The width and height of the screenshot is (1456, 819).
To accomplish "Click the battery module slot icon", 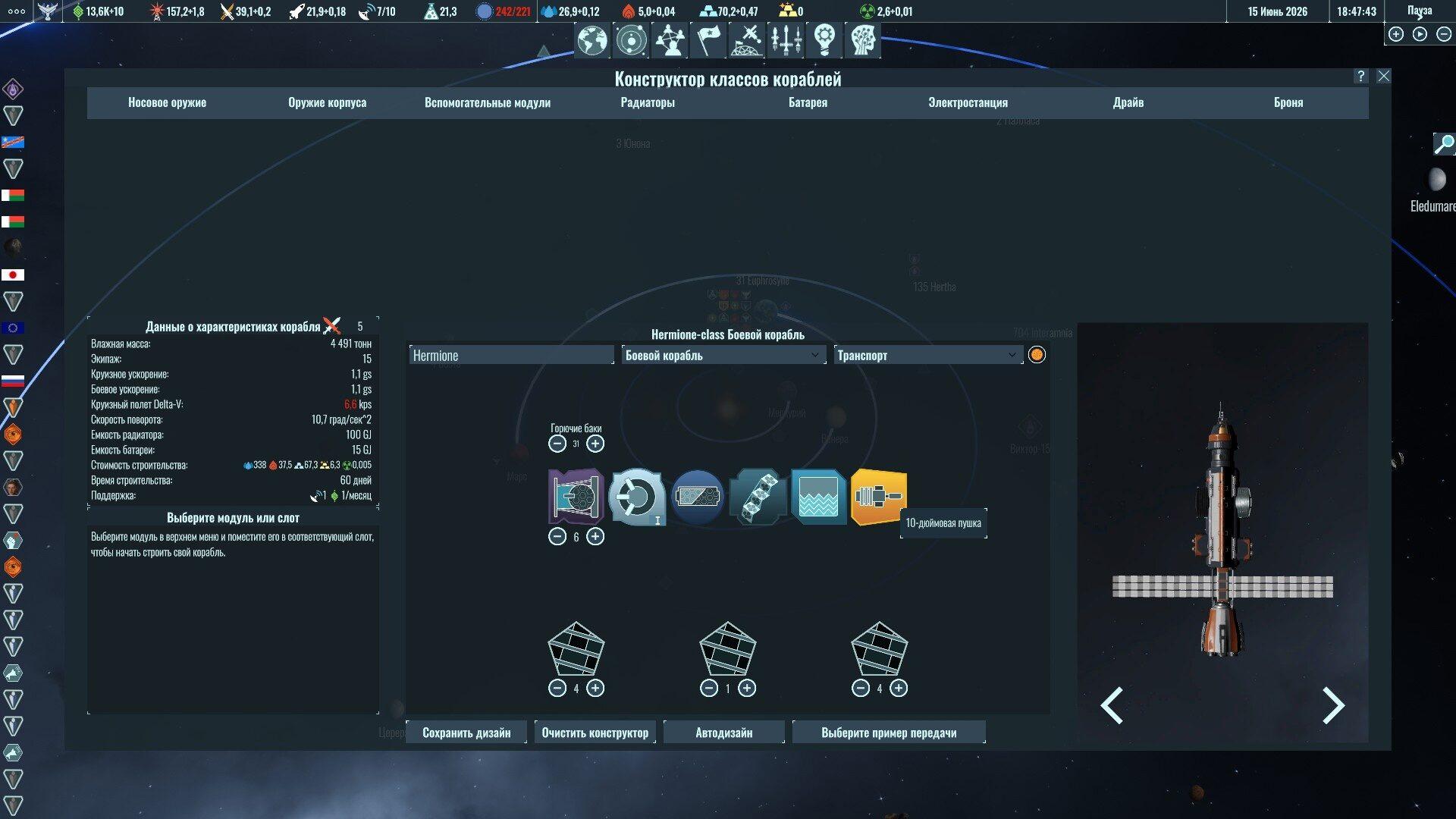I will click(697, 497).
